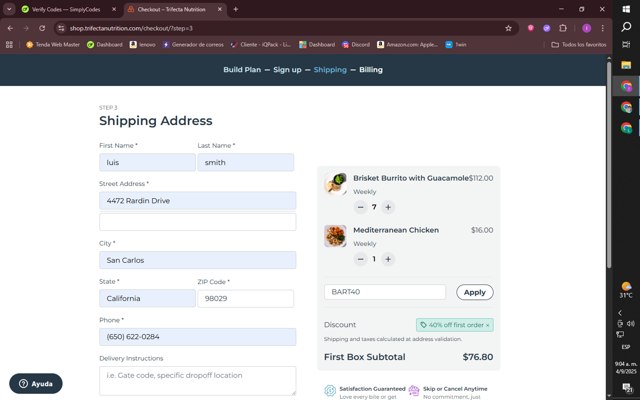Image resolution: width=640 pixels, height=400 pixels.
Task: Open the notification center icon
Action: click(x=626, y=387)
